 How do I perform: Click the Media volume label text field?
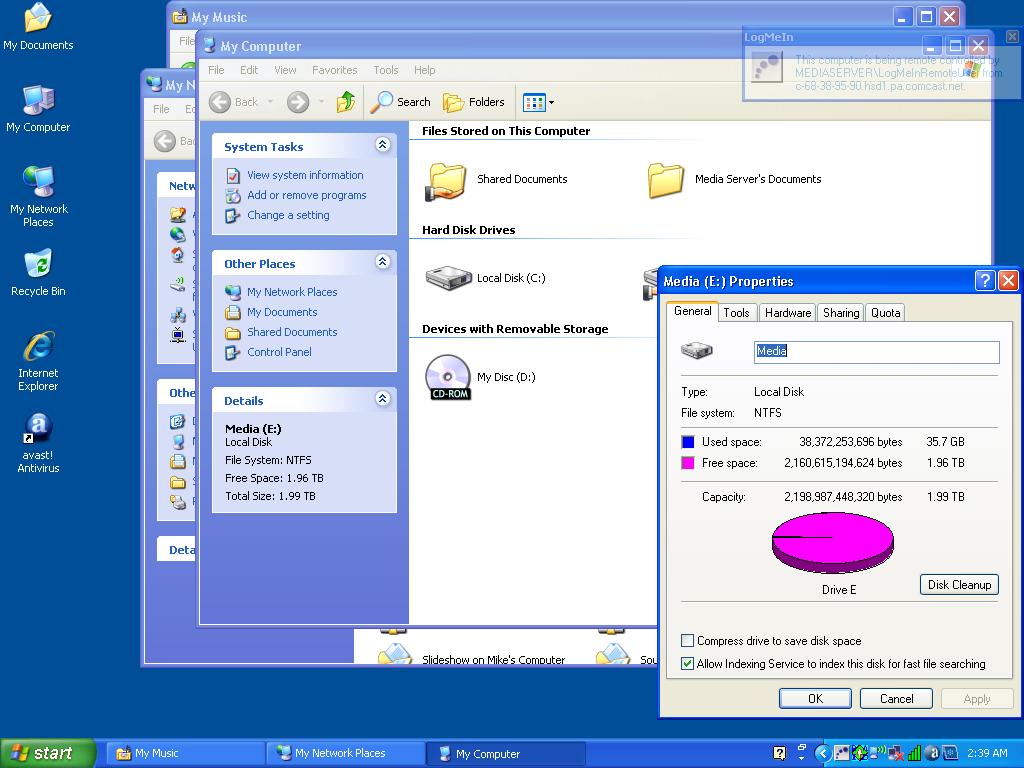(876, 351)
